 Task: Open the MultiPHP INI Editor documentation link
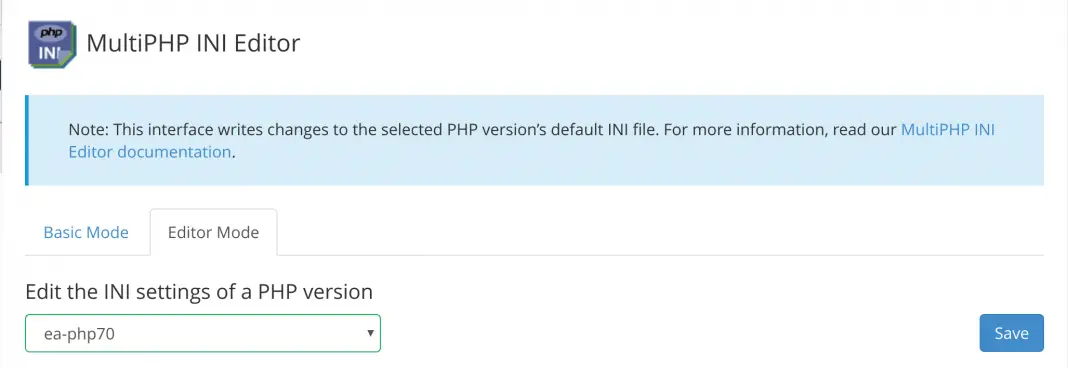947,129
